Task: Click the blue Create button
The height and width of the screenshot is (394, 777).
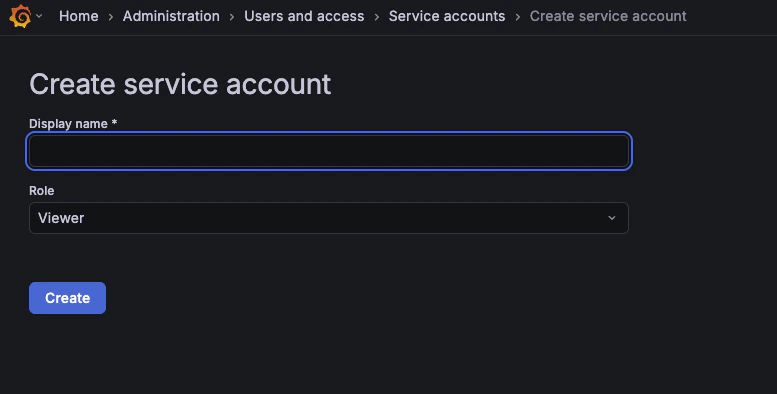Action: [x=67, y=298]
